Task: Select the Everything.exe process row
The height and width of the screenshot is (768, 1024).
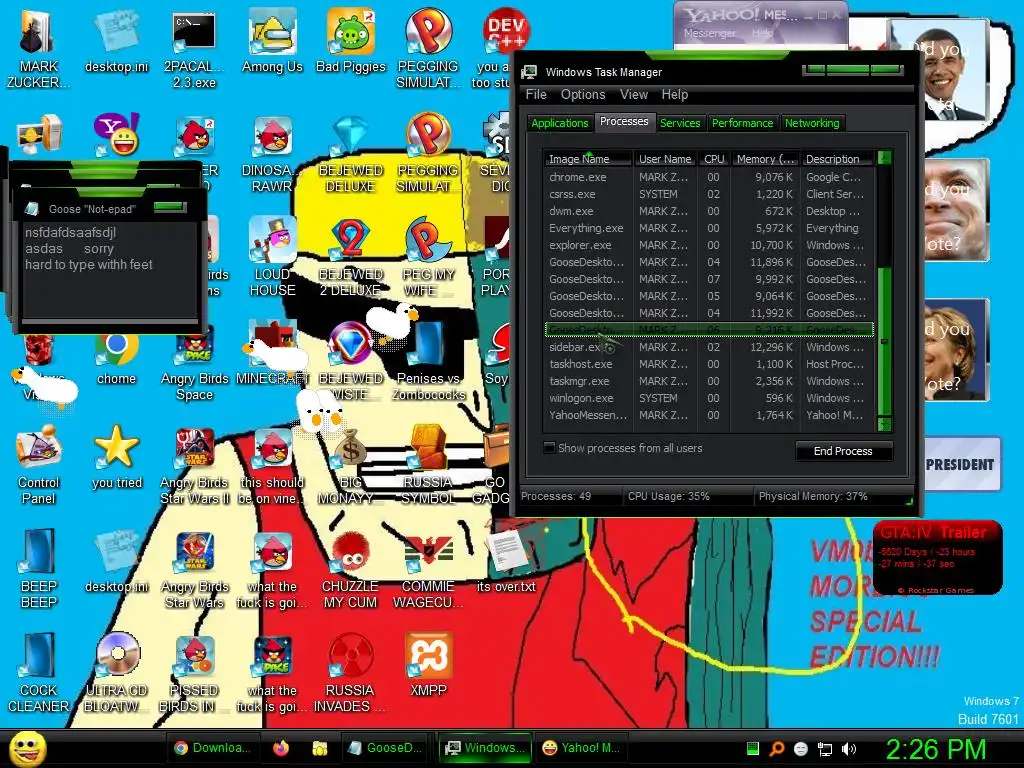Action: point(709,228)
